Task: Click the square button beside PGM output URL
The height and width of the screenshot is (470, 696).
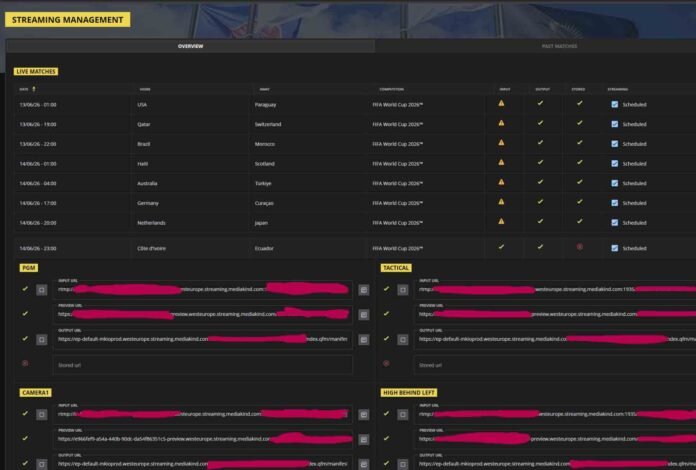Action: click(x=41, y=340)
